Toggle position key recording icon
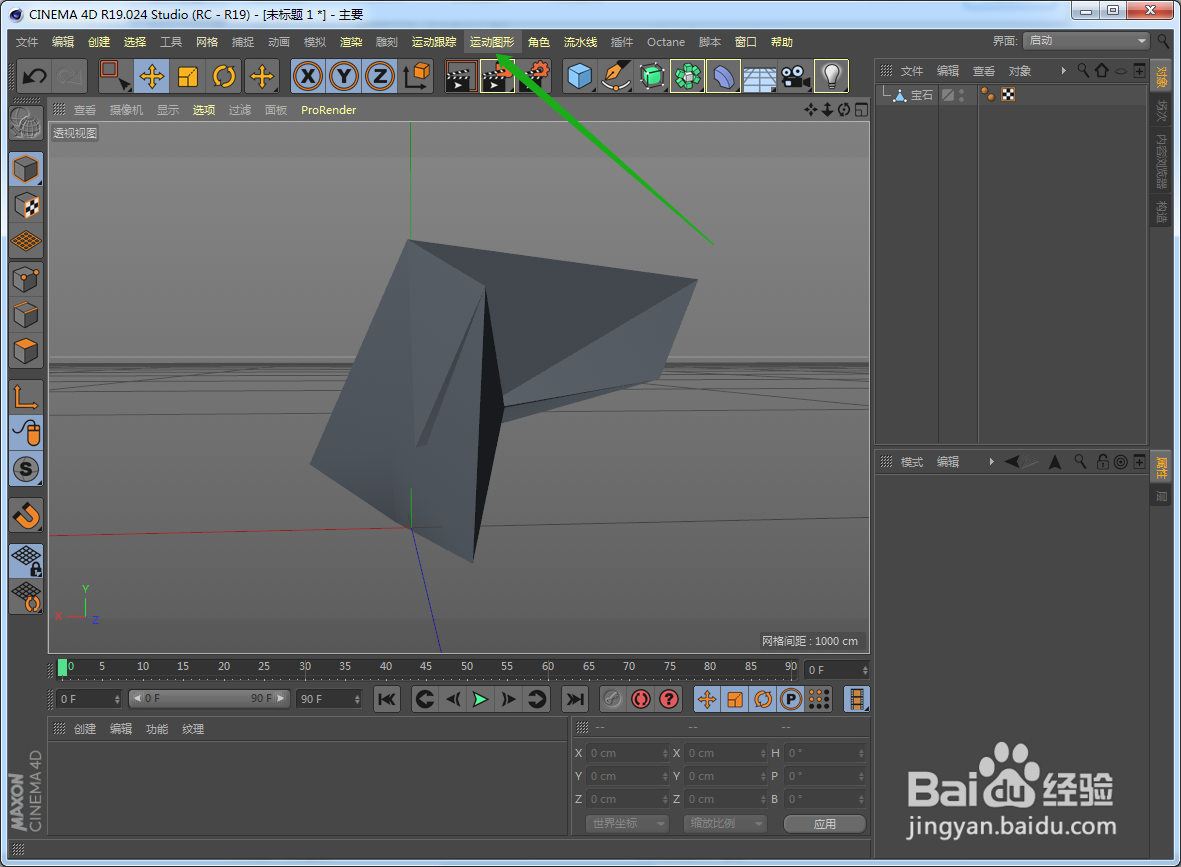The image size is (1181, 867). click(706, 699)
